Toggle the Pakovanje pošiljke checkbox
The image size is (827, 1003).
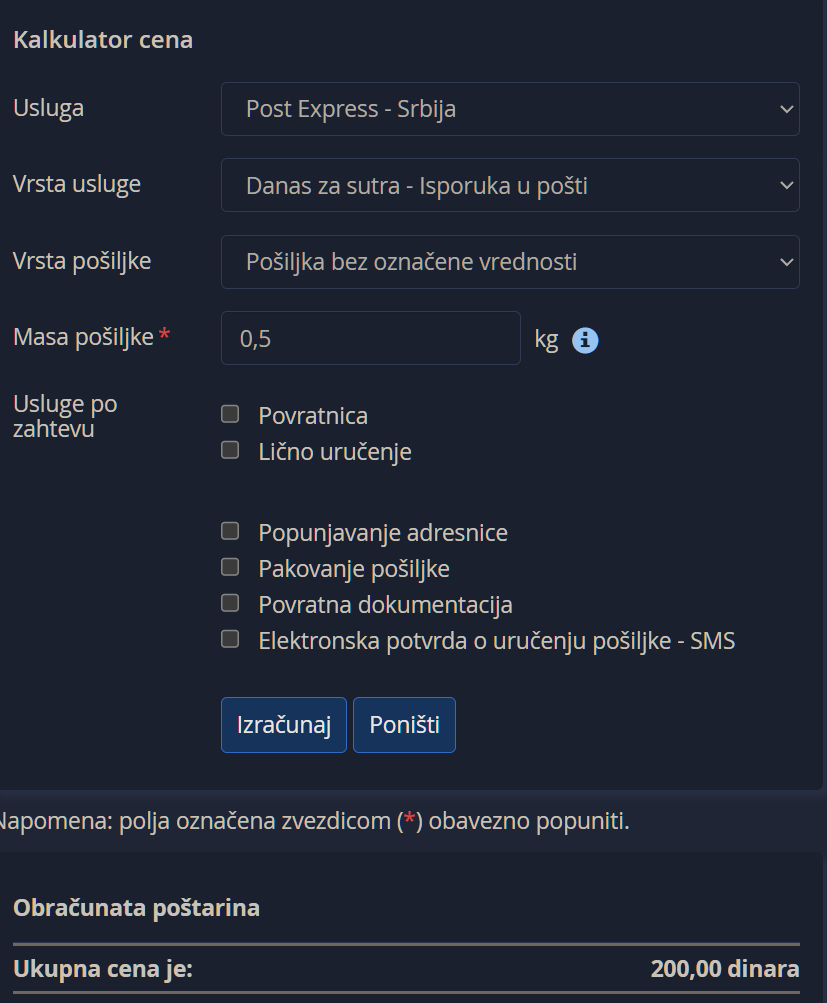click(230, 567)
